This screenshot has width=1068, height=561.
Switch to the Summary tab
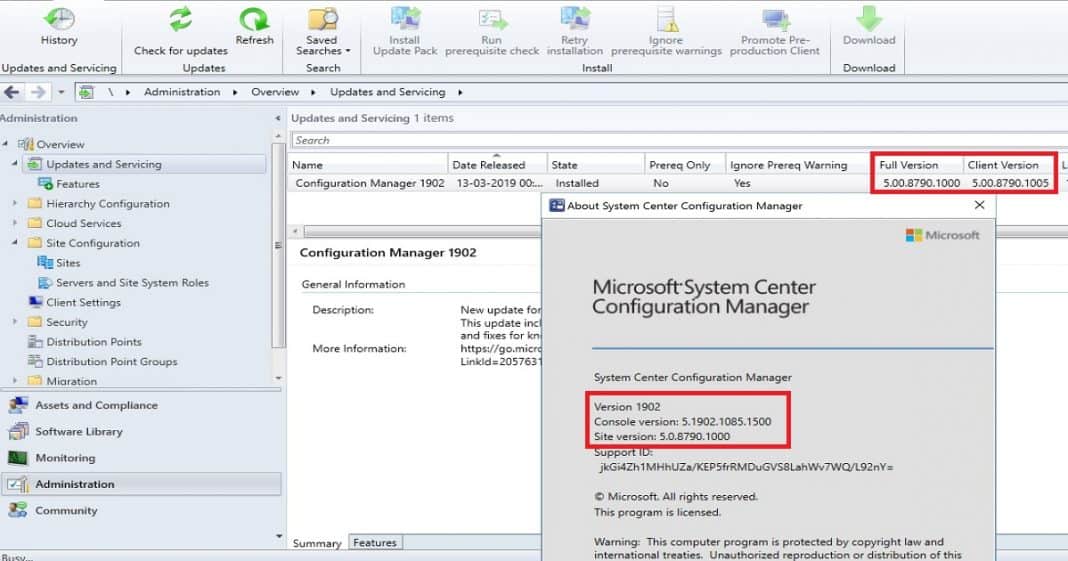(x=317, y=543)
